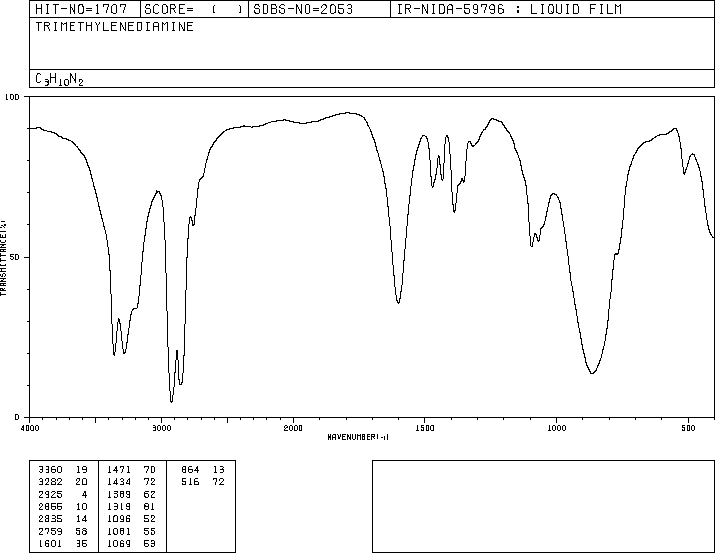Screen dimensions: 715x553
Task: Click transmittance value 13 beside 864
Action: pos(218,470)
